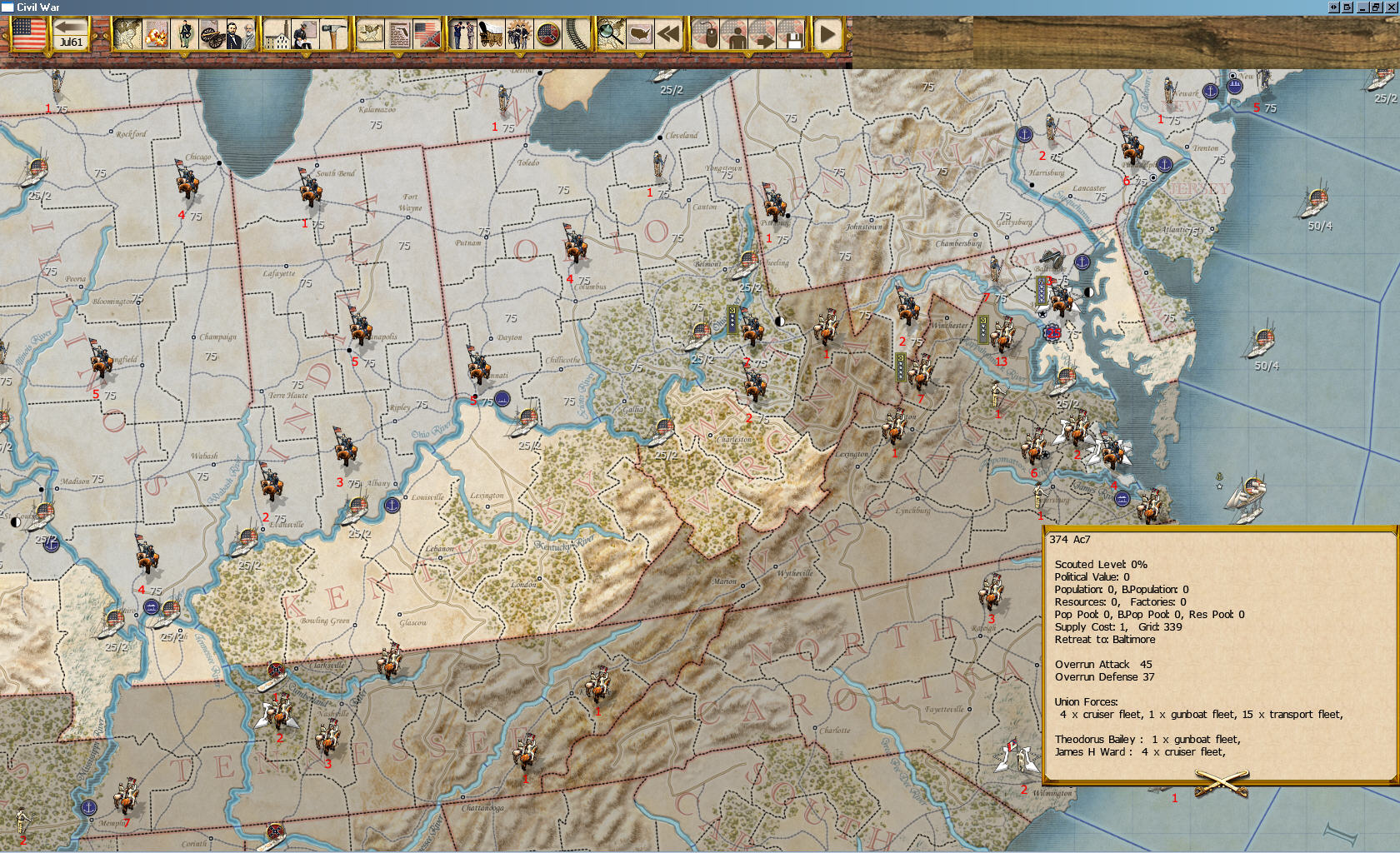This screenshot has width=1400, height=853.
Task: Click the Atlantic fleet ship marked 50/4 off New Jersey
Action: [1315, 202]
